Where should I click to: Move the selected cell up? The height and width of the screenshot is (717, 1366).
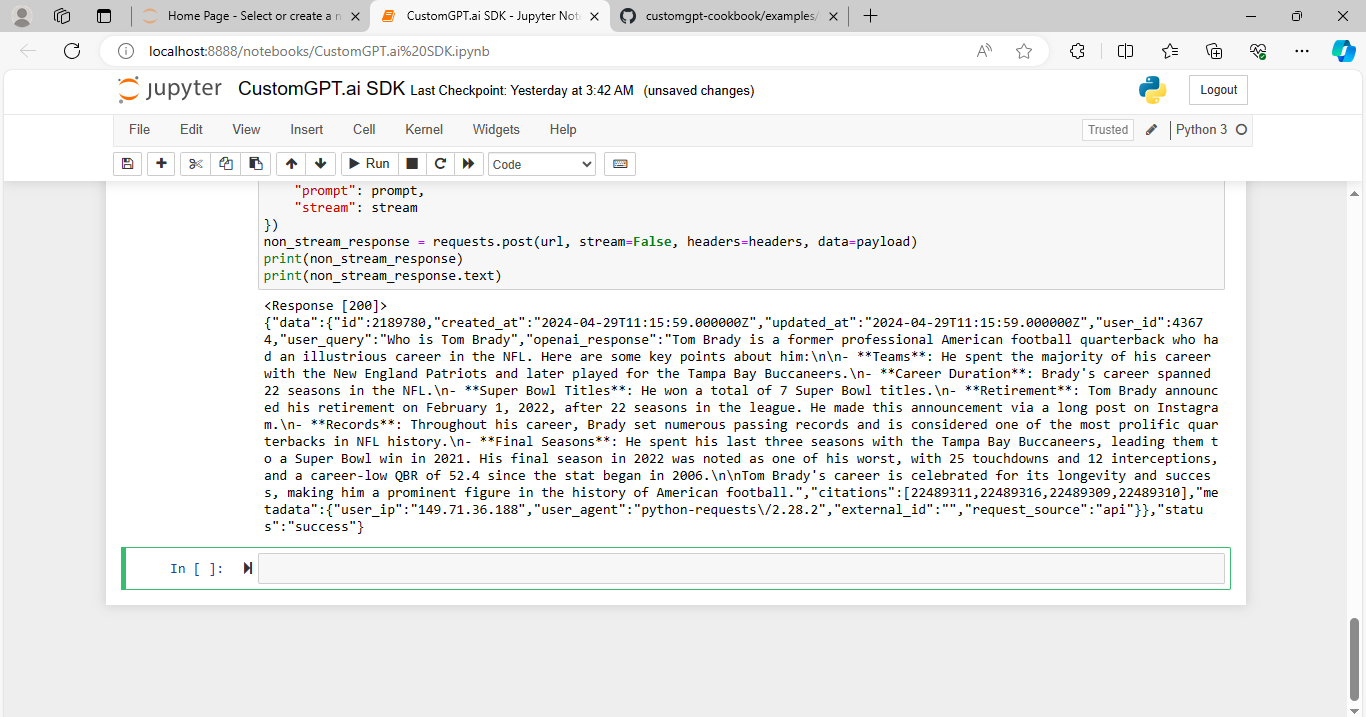pos(291,163)
